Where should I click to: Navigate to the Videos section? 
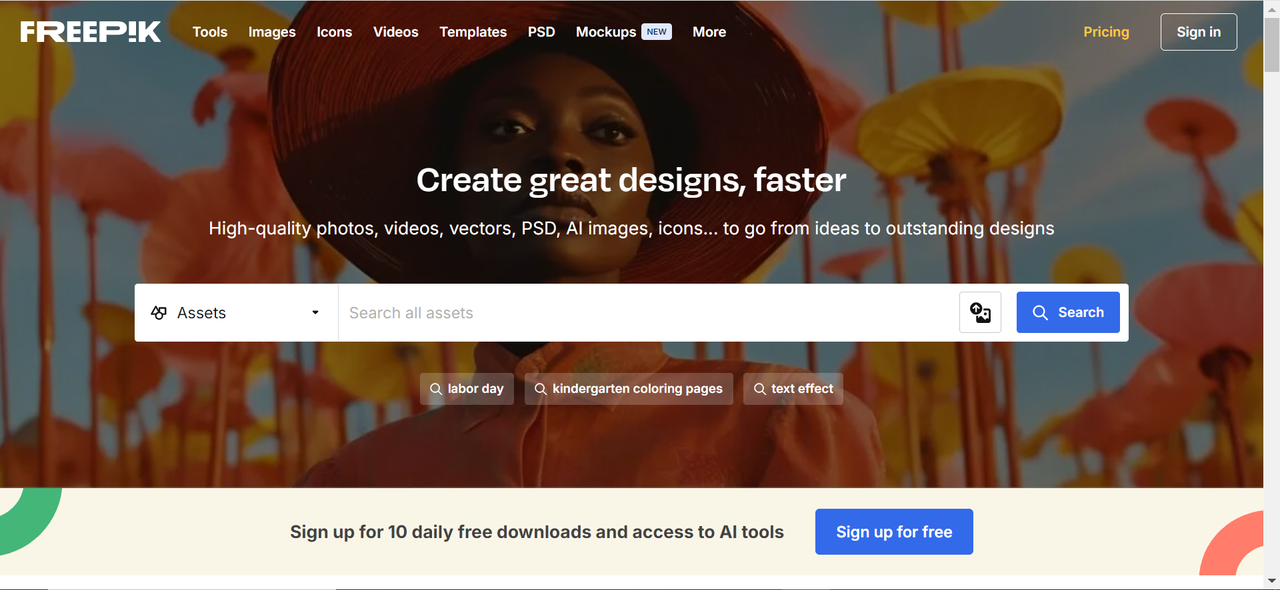pos(396,32)
